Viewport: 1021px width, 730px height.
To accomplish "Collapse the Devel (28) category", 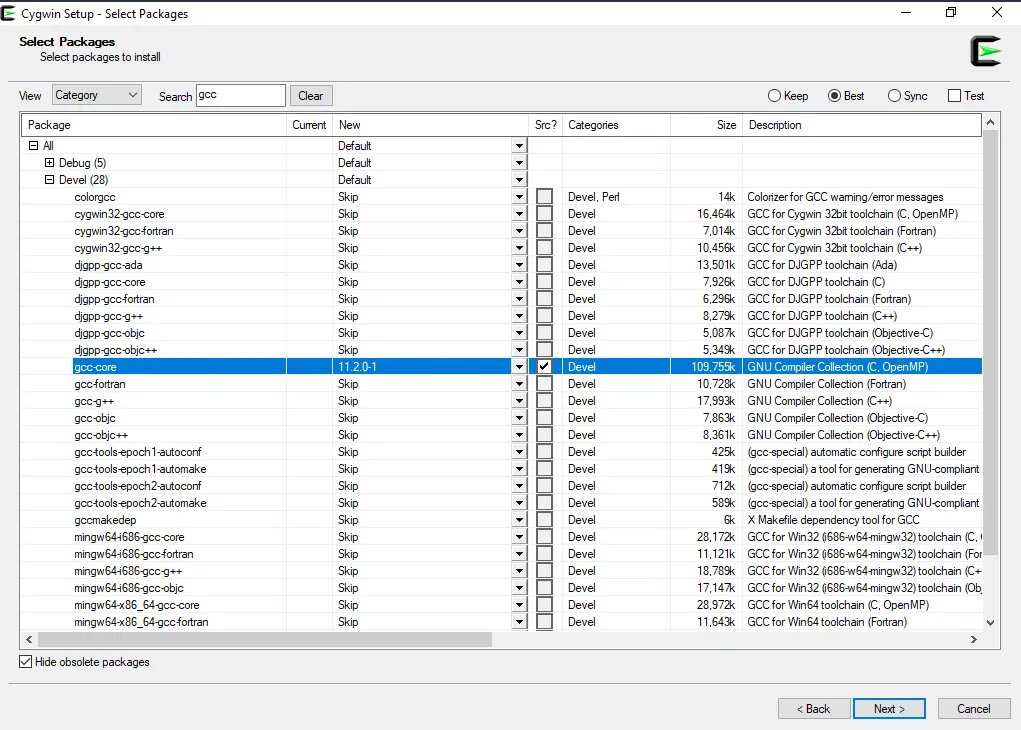I will 49,180.
